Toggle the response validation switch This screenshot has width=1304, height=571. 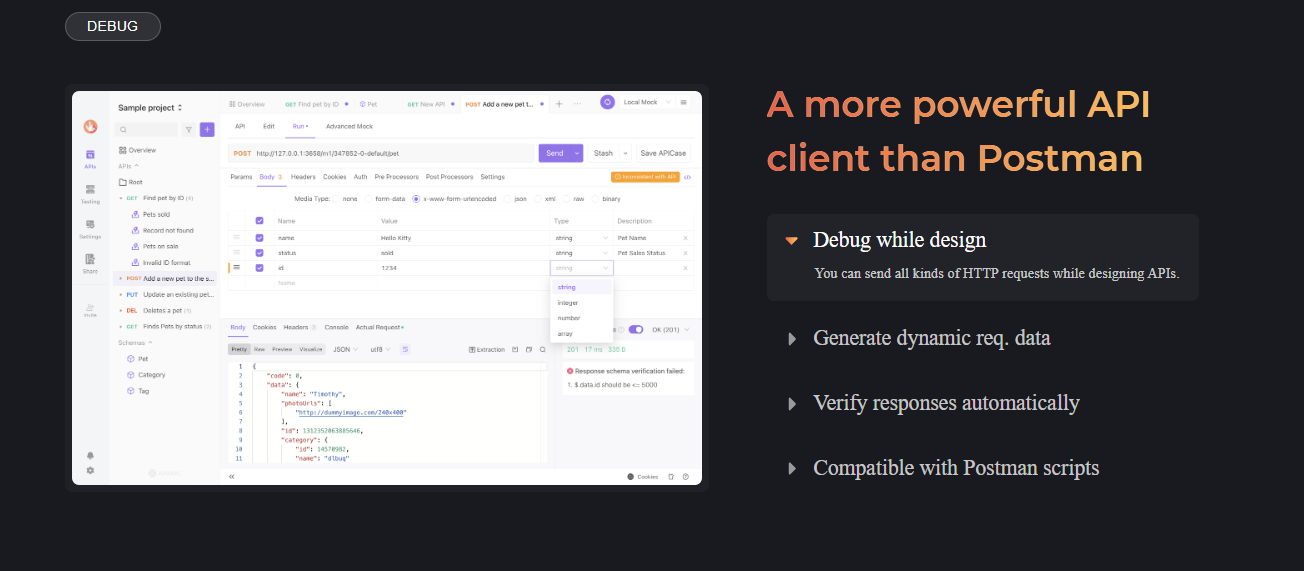point(635,330)
